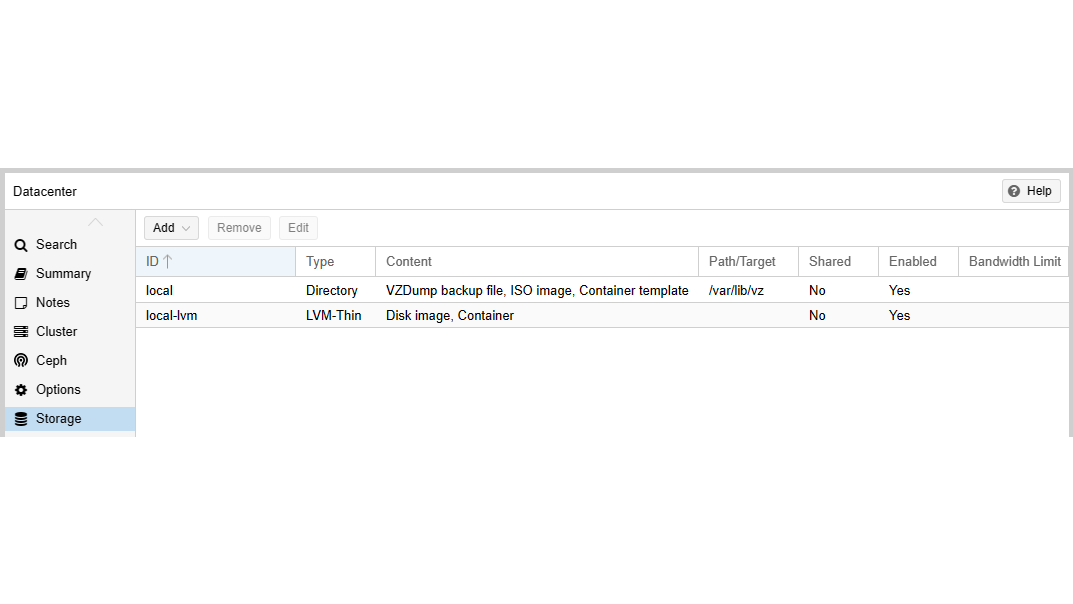Click the Notes sticky-note icon
The height and width of the screenshot is (604, 1073).
click(21, 303)
